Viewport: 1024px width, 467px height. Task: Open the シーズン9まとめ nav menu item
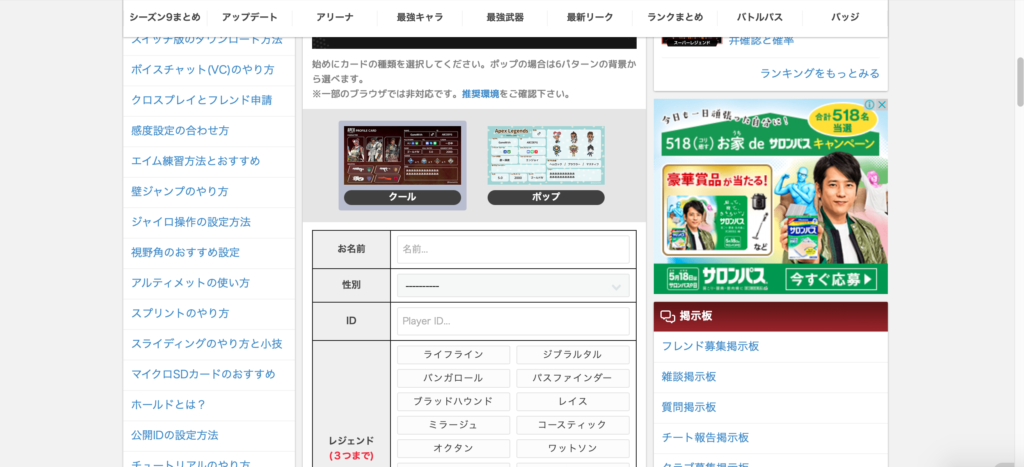(165, 17)
